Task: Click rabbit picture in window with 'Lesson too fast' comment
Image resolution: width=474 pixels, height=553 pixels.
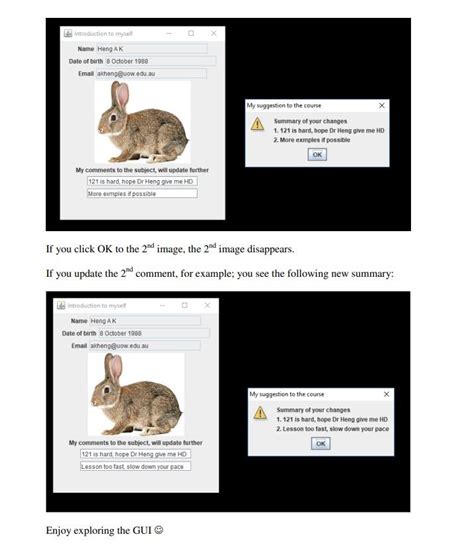Action: pos(136,394)
